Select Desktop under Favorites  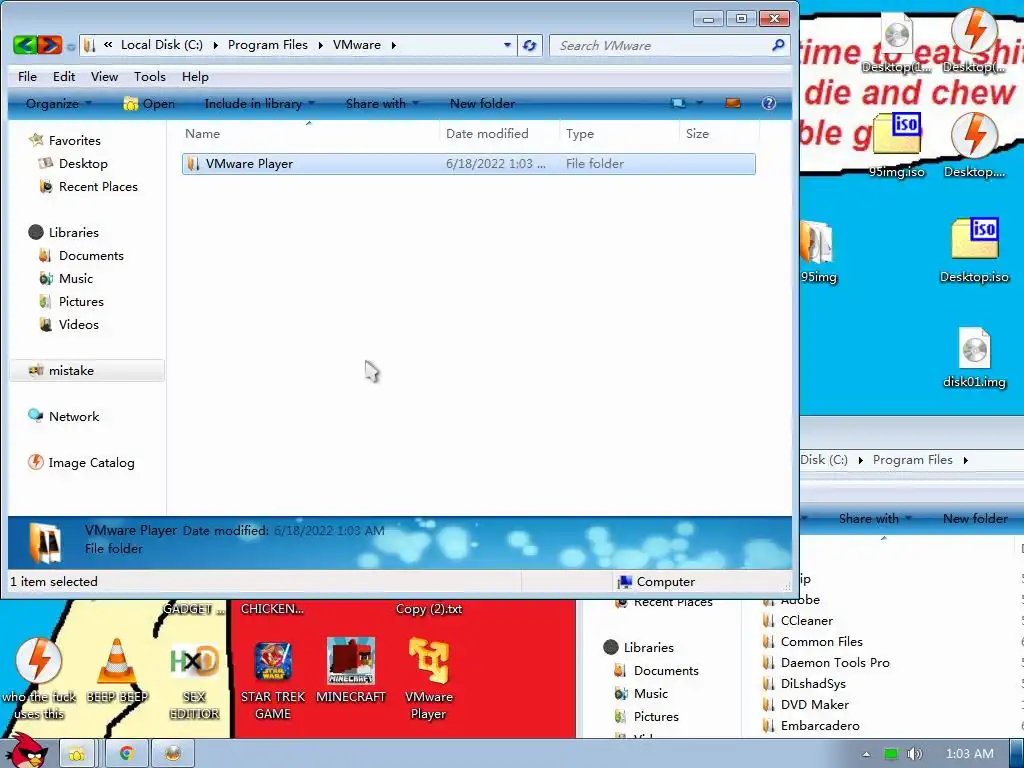click(x=83, y=164)
